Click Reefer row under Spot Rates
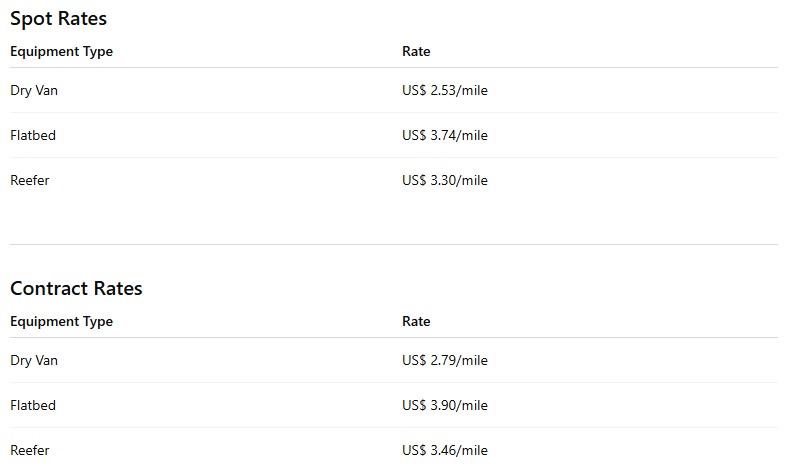The image size is (787, 467). (x=394, y=180)
